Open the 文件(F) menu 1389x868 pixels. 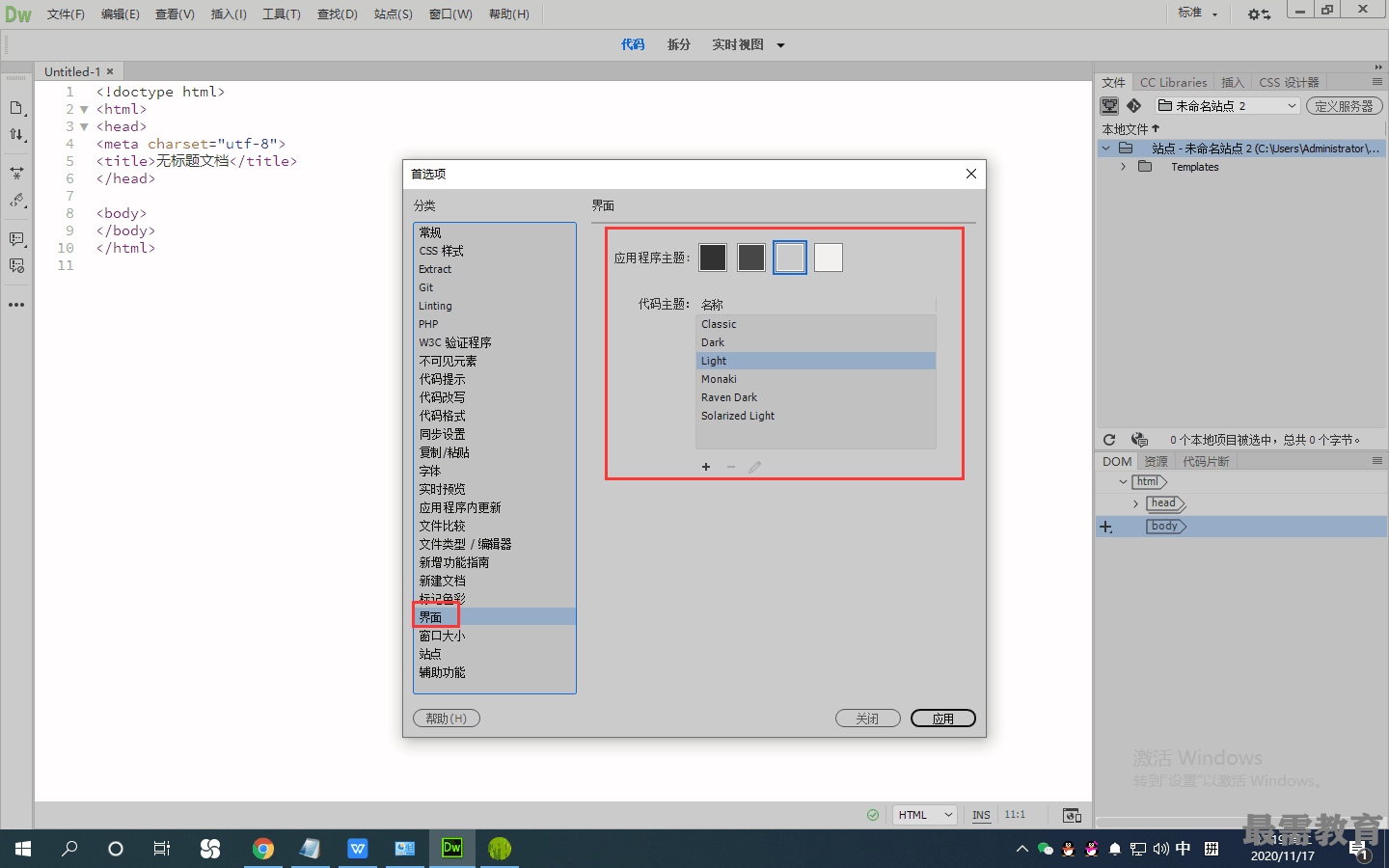(x=66, y=14)
